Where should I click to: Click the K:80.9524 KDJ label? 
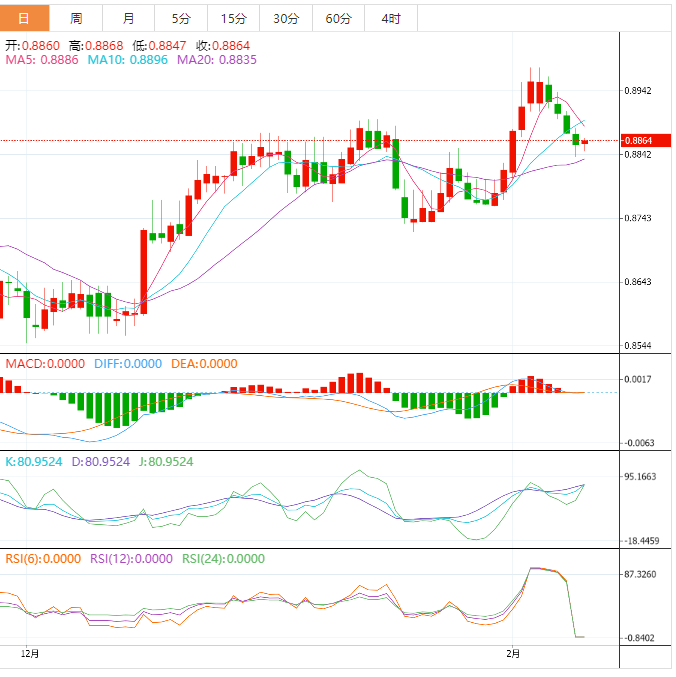(x=35, y=462)
